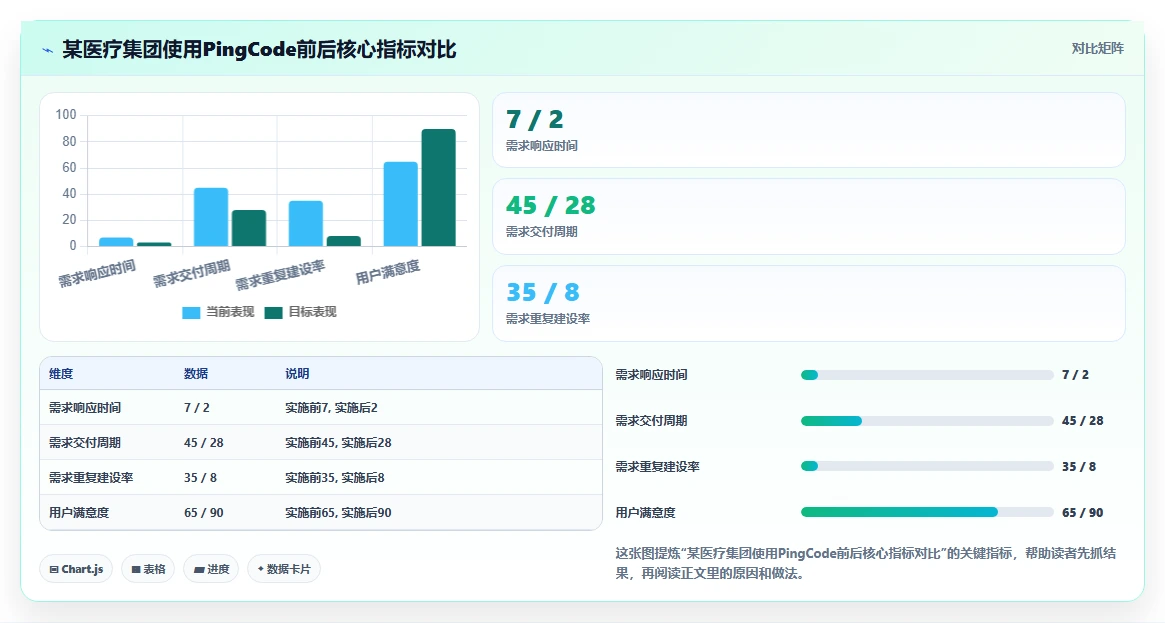The width and height of the screenshot is (1165, 623).
Task: Open the 7 / 2 data card
Action: click(808, 130)
